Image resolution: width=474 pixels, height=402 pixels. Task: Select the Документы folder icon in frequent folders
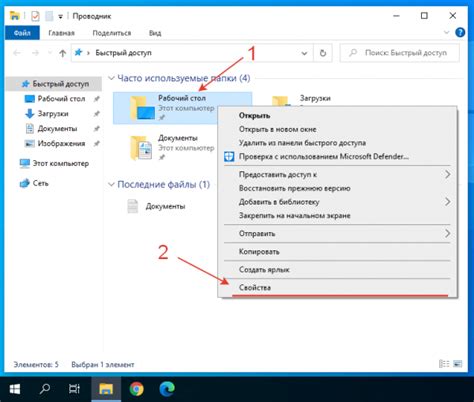(142, 148)
